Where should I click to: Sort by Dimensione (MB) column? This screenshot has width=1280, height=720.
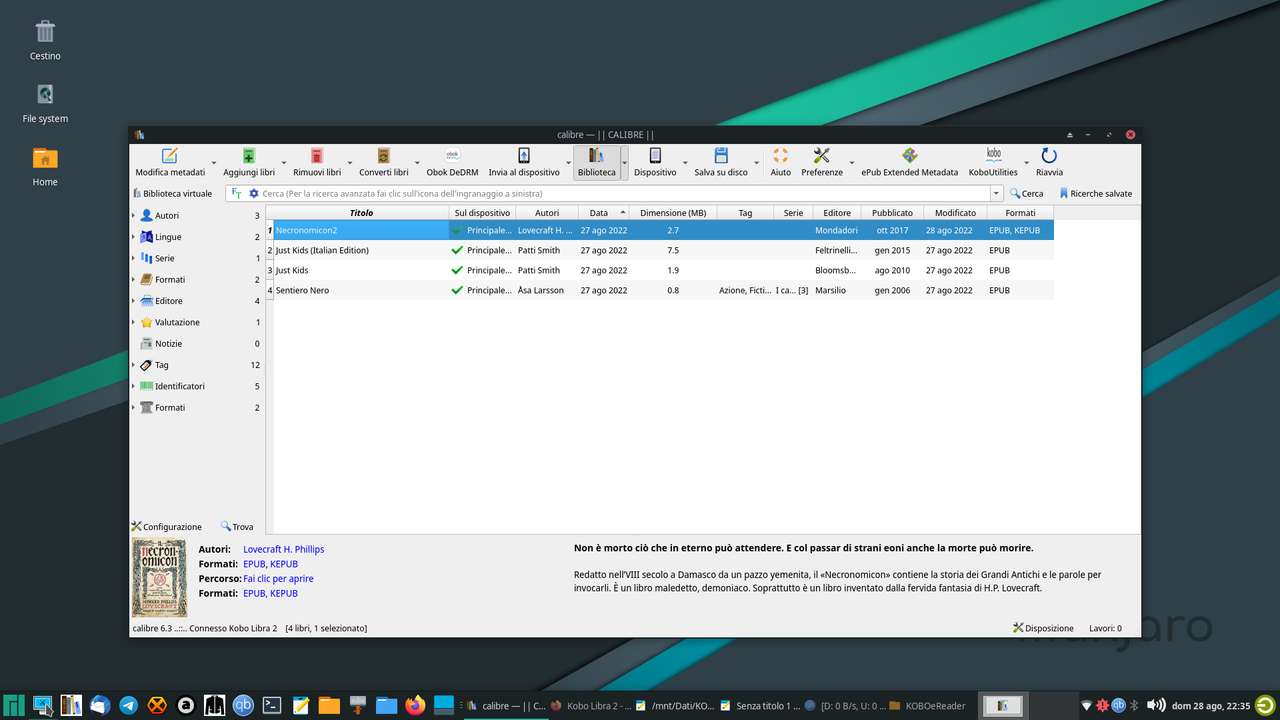pyautogui.click(x=673, y=213)
